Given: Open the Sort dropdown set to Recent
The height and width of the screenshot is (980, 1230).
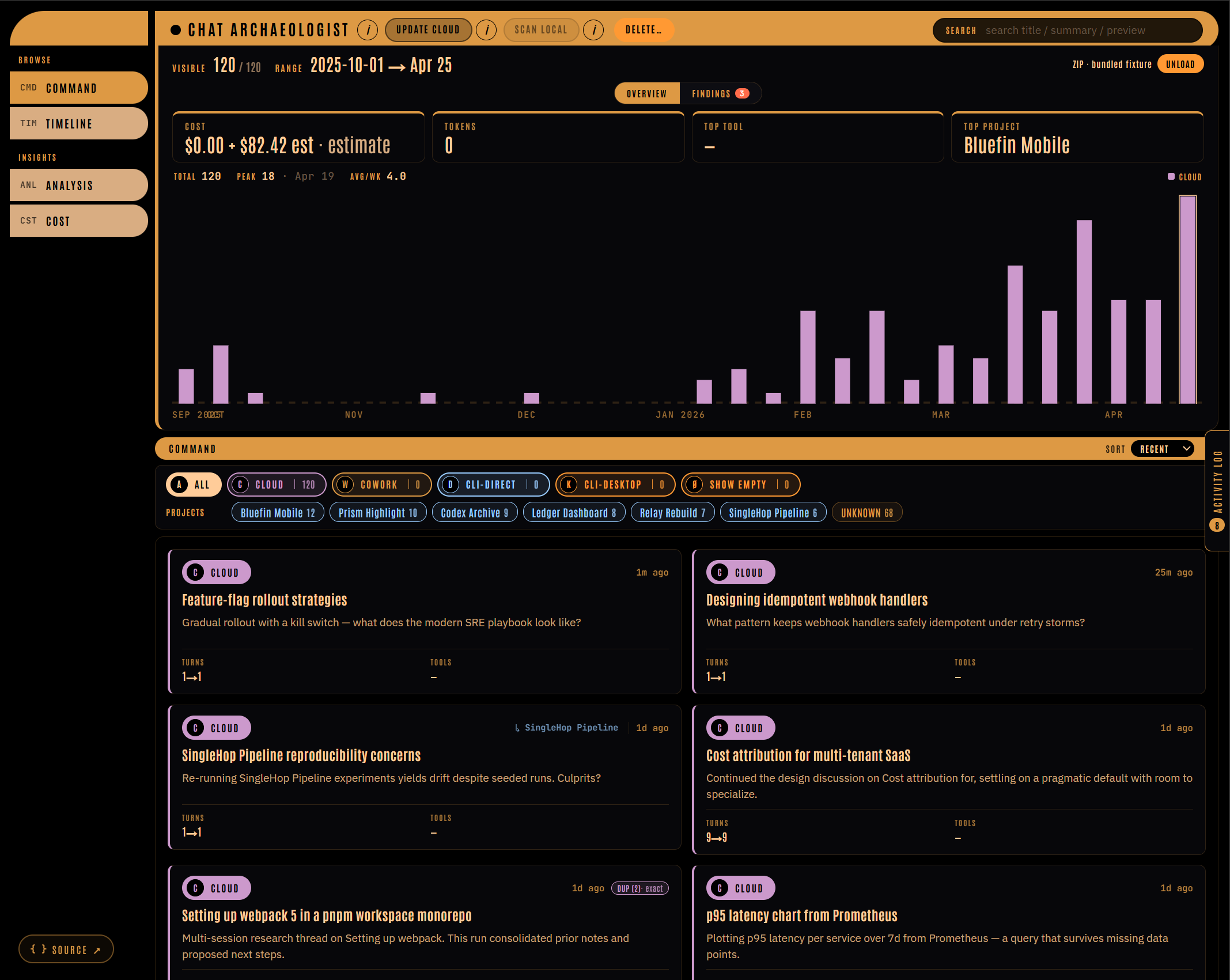Looking at the screenshot, I should coord(1163,449).
